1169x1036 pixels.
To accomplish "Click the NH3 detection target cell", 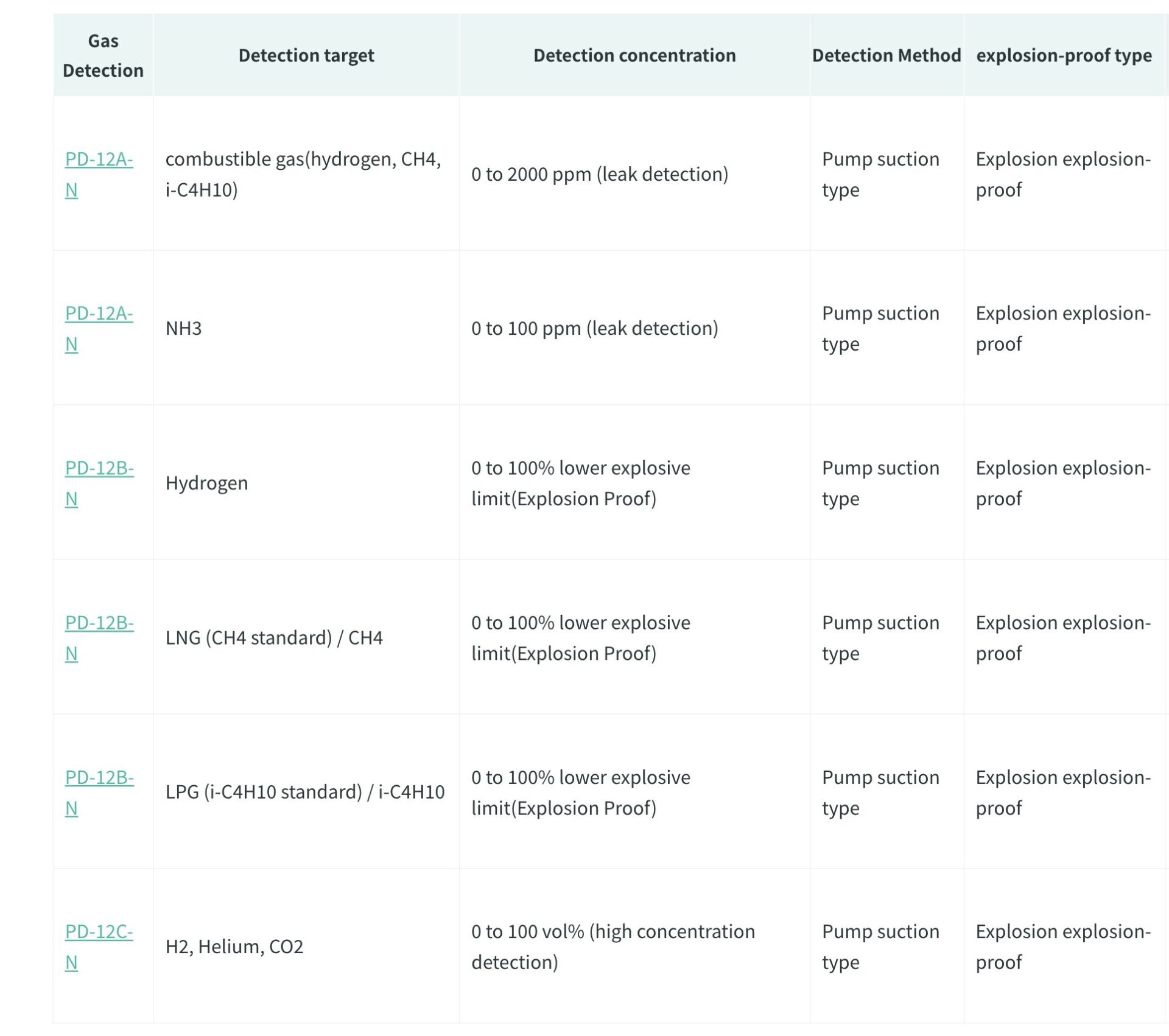I will pos(306,329).
